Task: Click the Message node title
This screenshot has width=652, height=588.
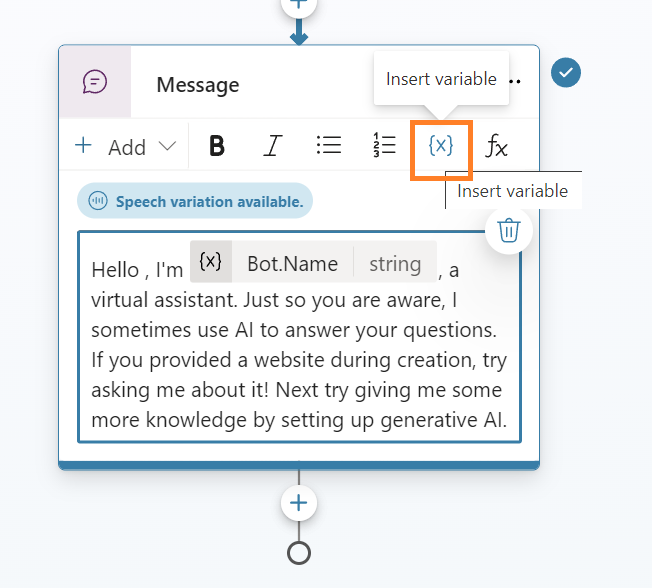Action: [198, 85]
